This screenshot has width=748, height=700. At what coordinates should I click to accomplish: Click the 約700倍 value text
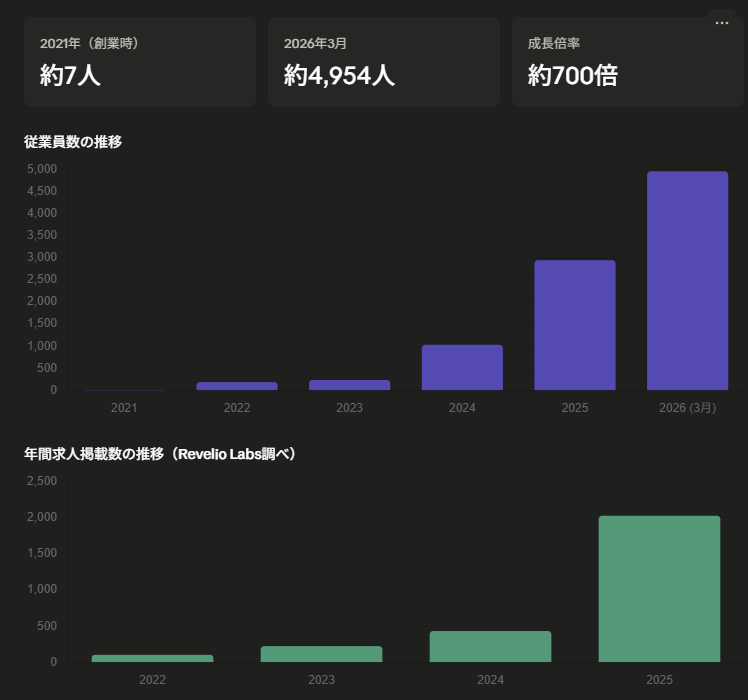[x=573, y=75]
